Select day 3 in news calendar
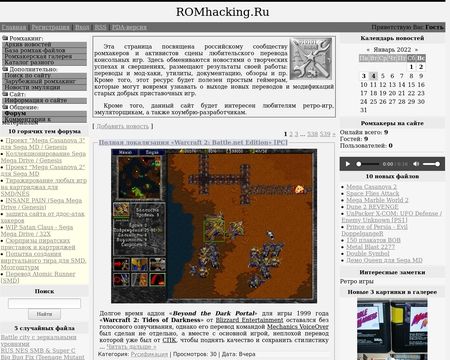 [364, 76]
